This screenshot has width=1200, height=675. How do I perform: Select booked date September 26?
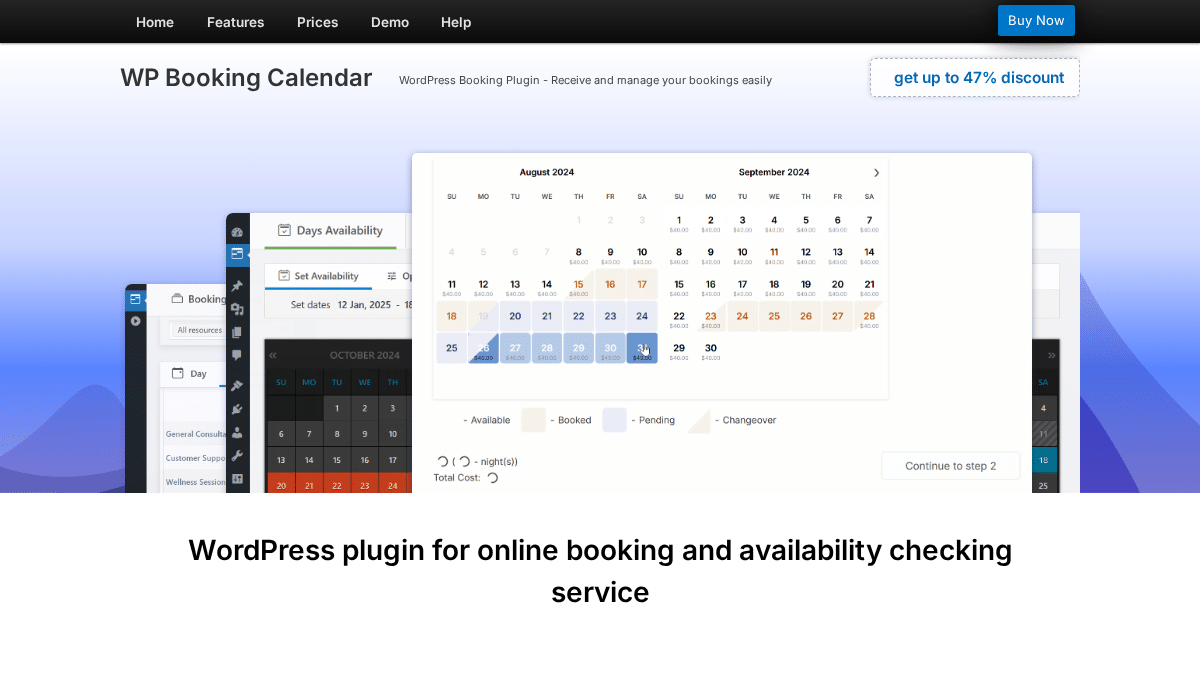(x=806, y=316)
